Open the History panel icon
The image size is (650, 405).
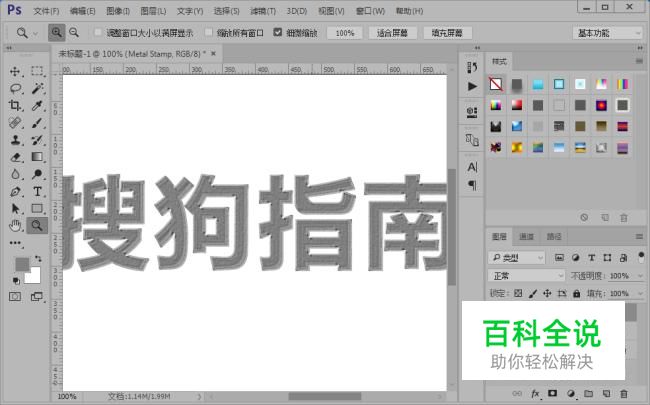tap(472, 67)
